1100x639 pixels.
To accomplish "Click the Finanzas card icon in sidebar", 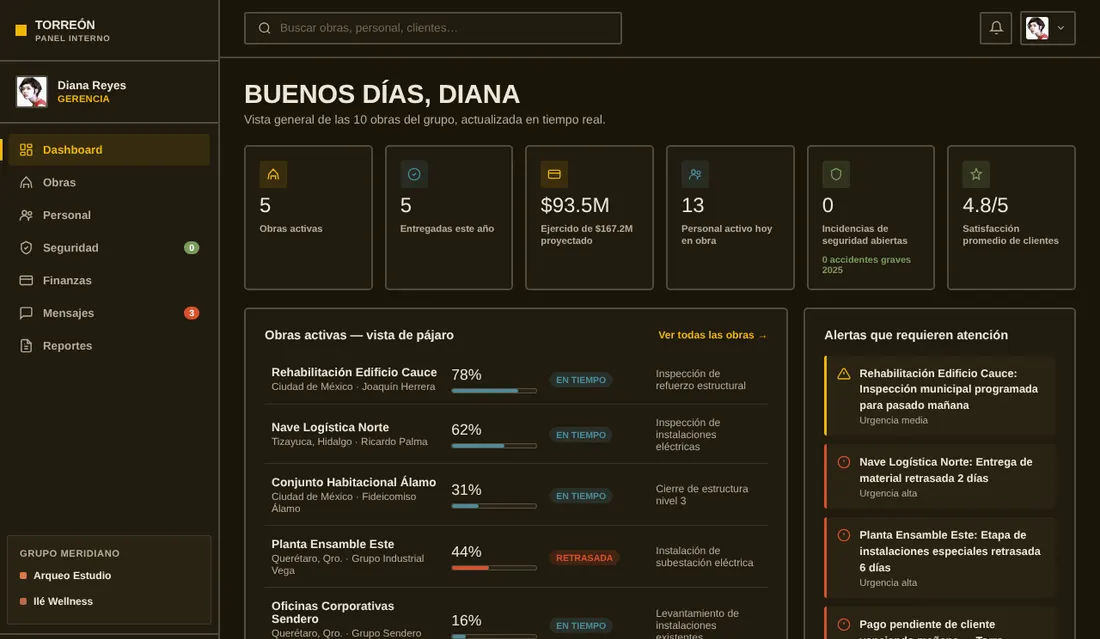I will click(x=26, y=281).
